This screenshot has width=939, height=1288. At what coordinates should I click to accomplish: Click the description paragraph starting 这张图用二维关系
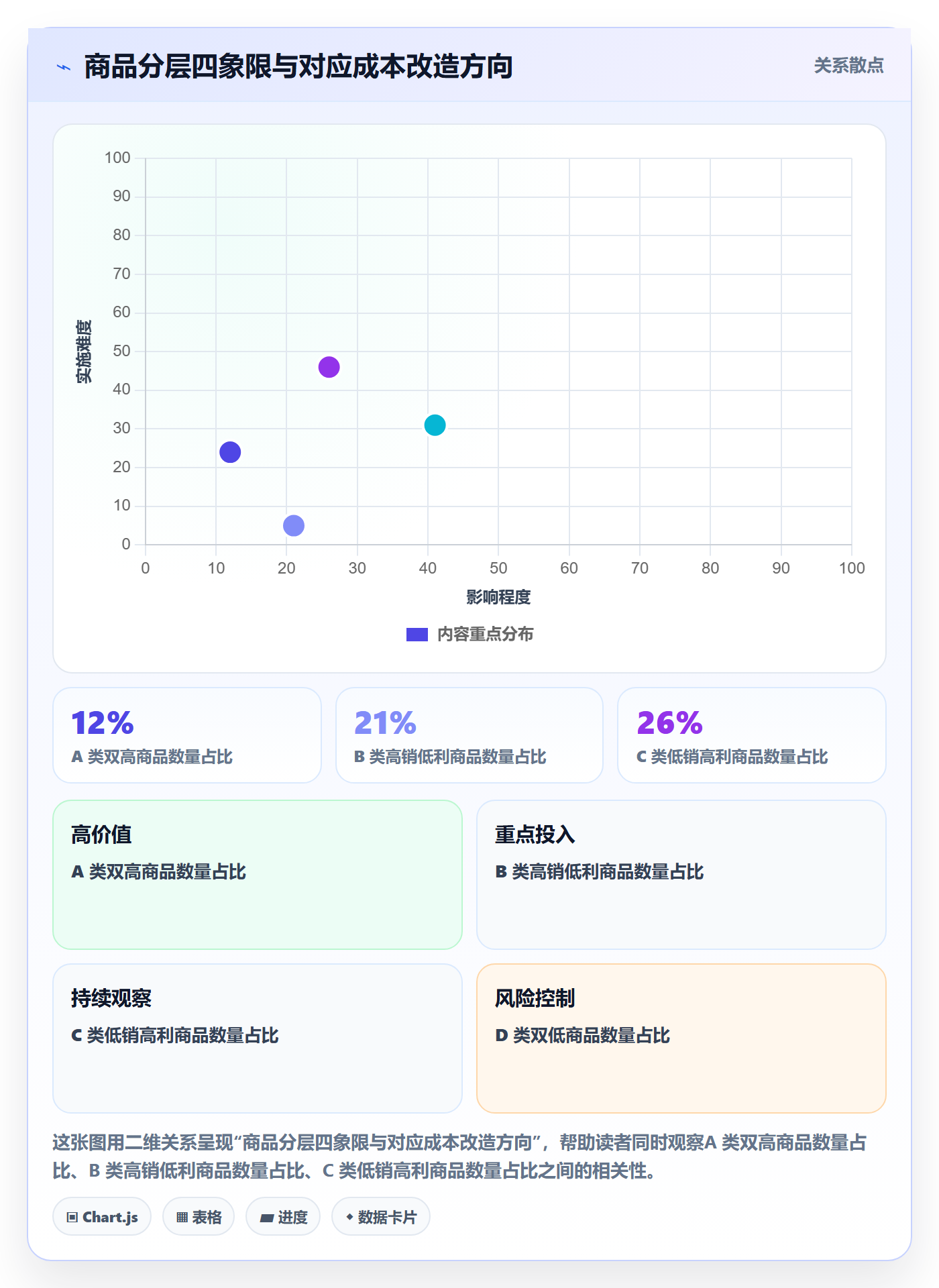[460, 1157]
